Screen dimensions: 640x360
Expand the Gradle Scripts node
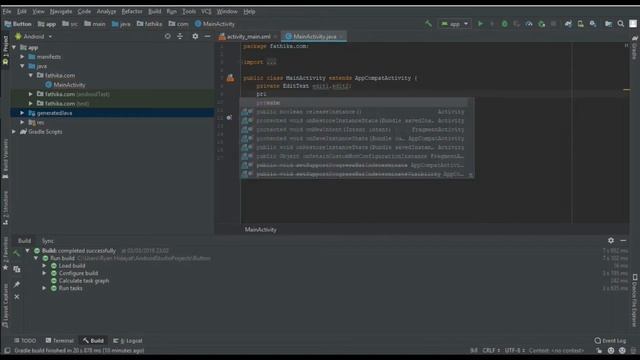pyautogui.click(x=14, y=132)
